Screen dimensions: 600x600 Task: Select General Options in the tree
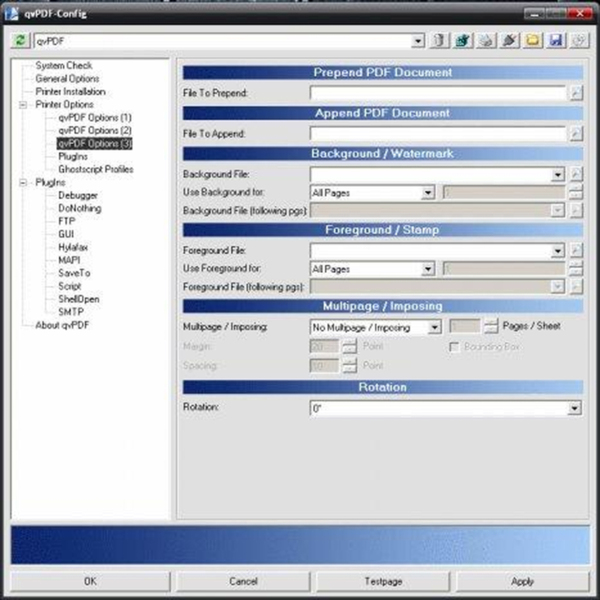click(67, 78)
